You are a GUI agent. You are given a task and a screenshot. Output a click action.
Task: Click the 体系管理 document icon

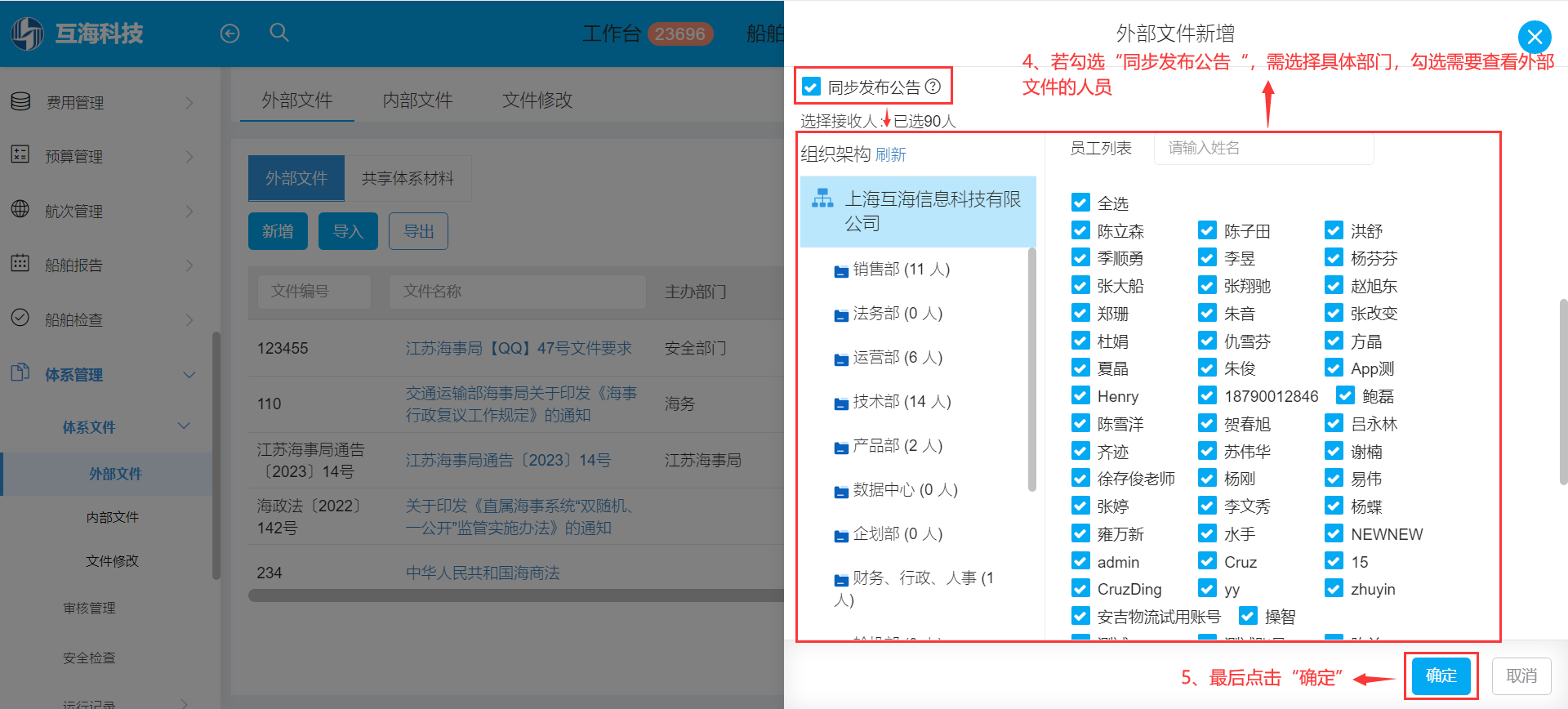tap(20, 372)
